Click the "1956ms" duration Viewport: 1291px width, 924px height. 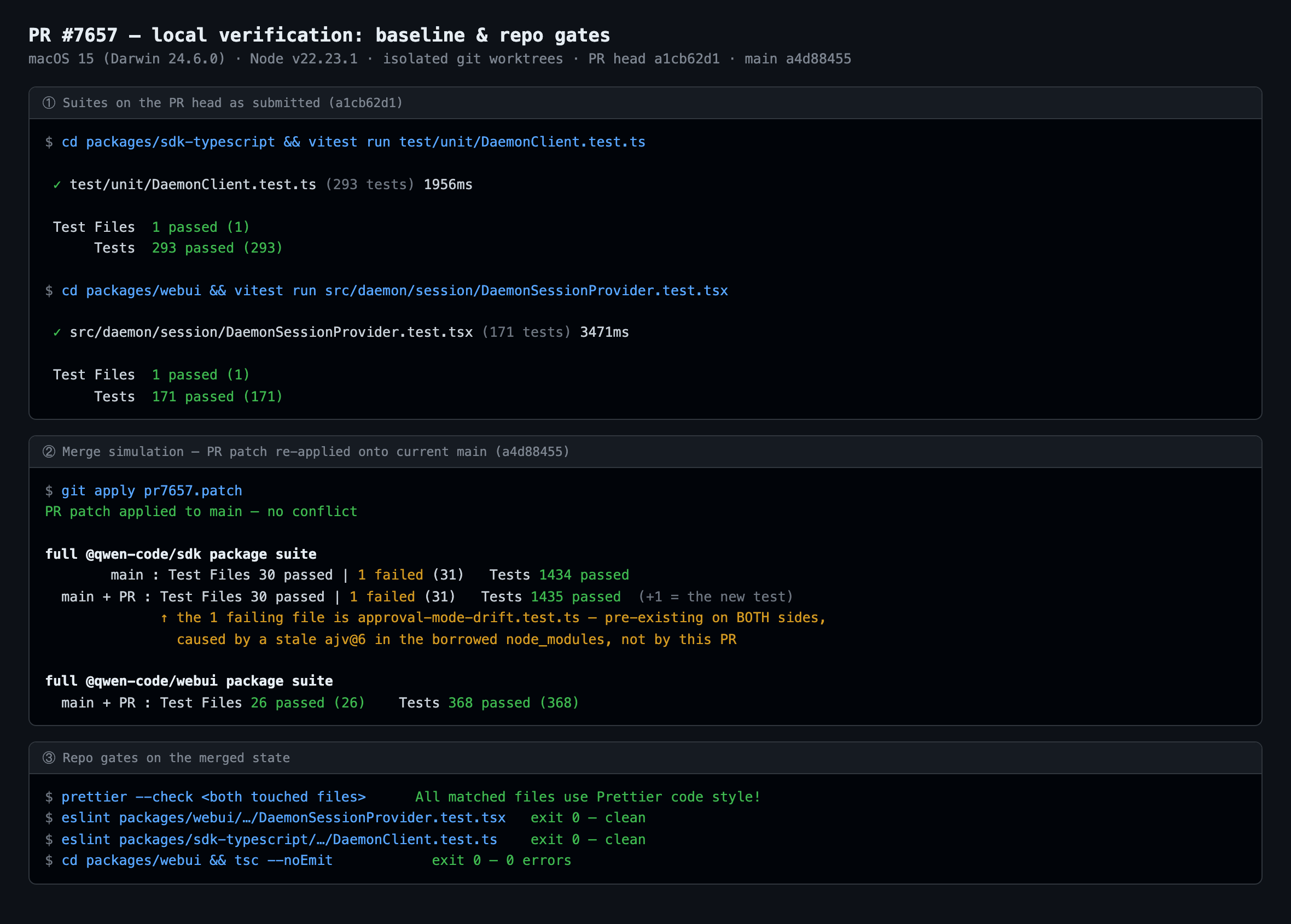(x=448, y=184)
